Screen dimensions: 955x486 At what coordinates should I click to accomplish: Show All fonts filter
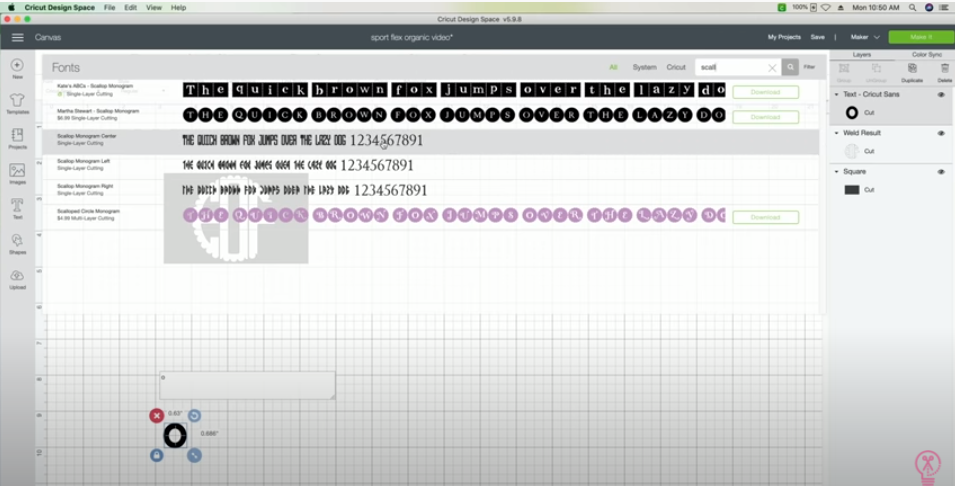tap(613, 68)
